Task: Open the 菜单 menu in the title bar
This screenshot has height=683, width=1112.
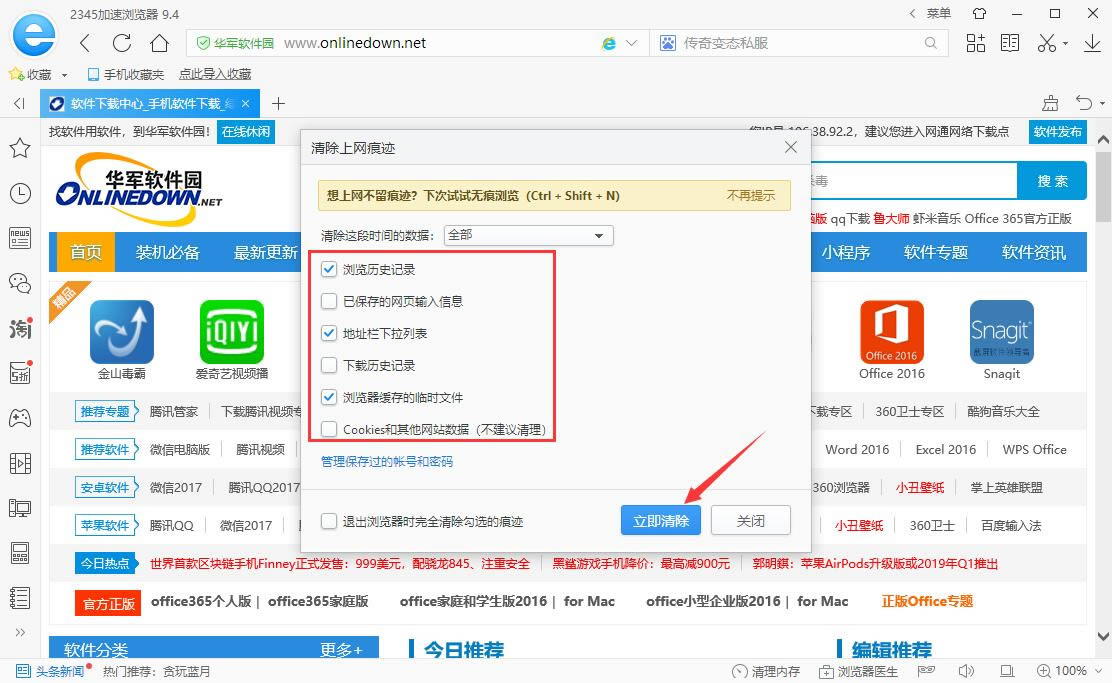Action: tap(938, 13)
